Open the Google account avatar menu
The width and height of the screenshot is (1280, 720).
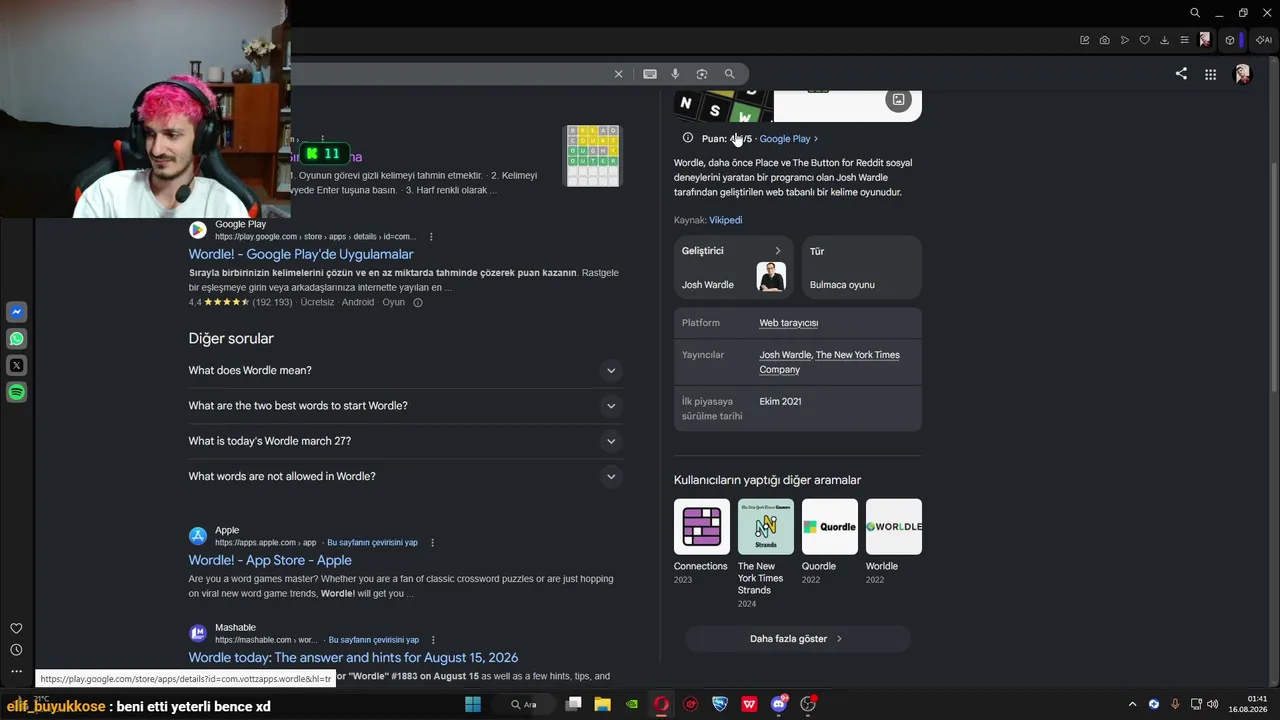coord(1243,74)
